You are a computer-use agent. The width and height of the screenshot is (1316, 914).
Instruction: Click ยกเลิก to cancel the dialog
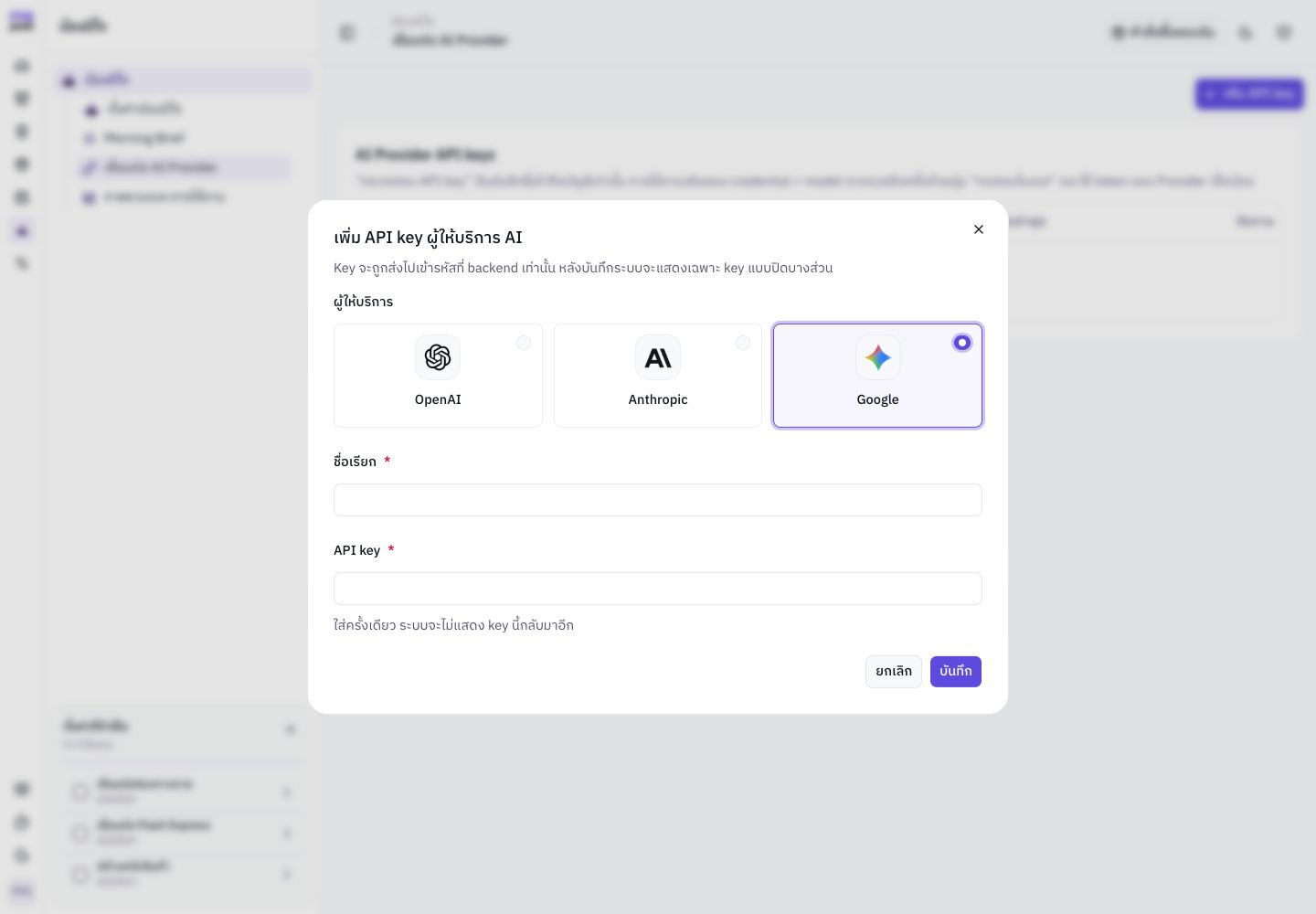click(894, 672)
